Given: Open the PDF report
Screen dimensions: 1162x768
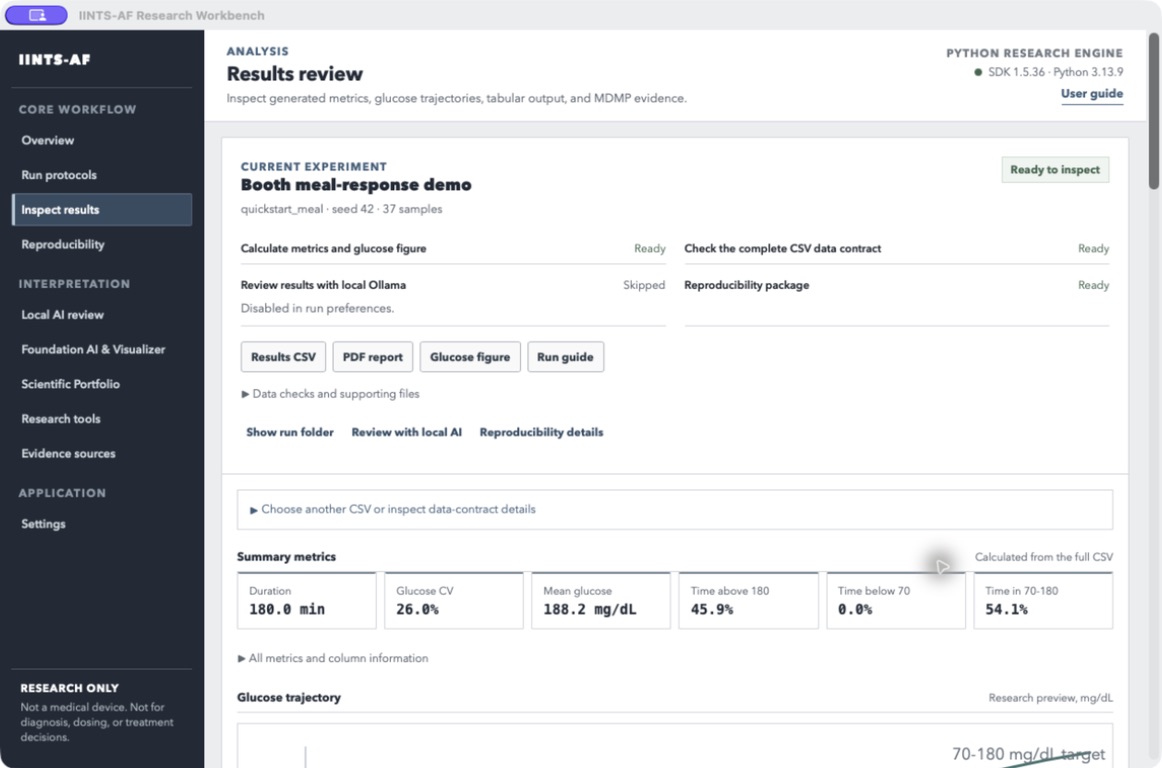Looking at the screenshot, I should [x=373, y=357].
